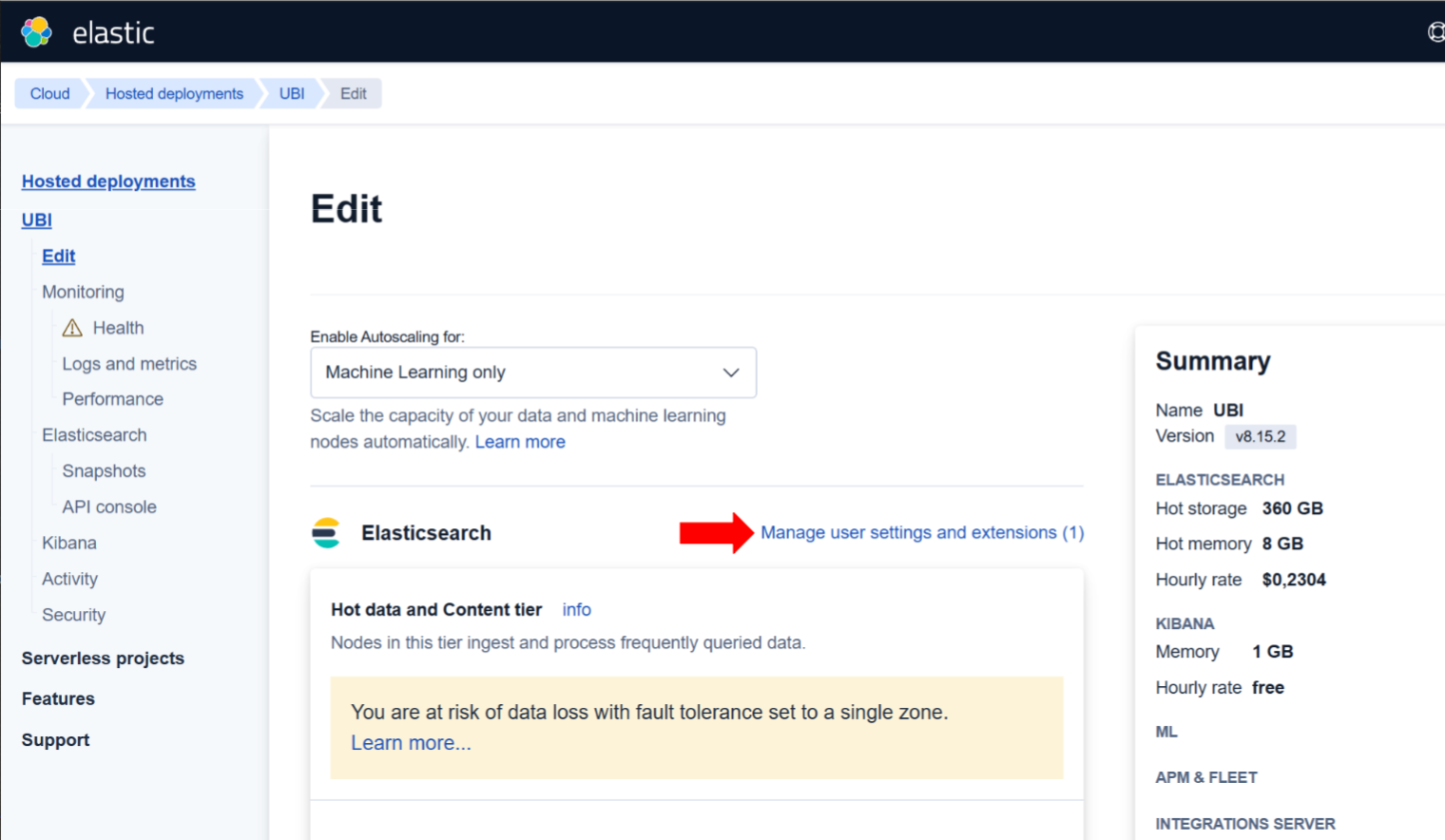Open Monitoring in the sidebar
Image resolution: width=1445 pixels, height=840 pixels.
[83, 292]
